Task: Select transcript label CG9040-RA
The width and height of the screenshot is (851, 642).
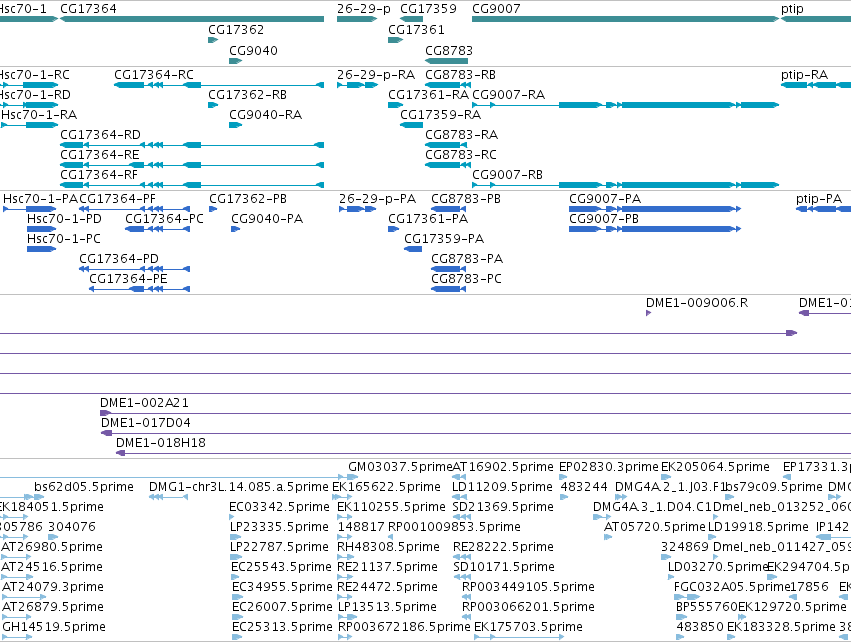Action: coord(265,115)
